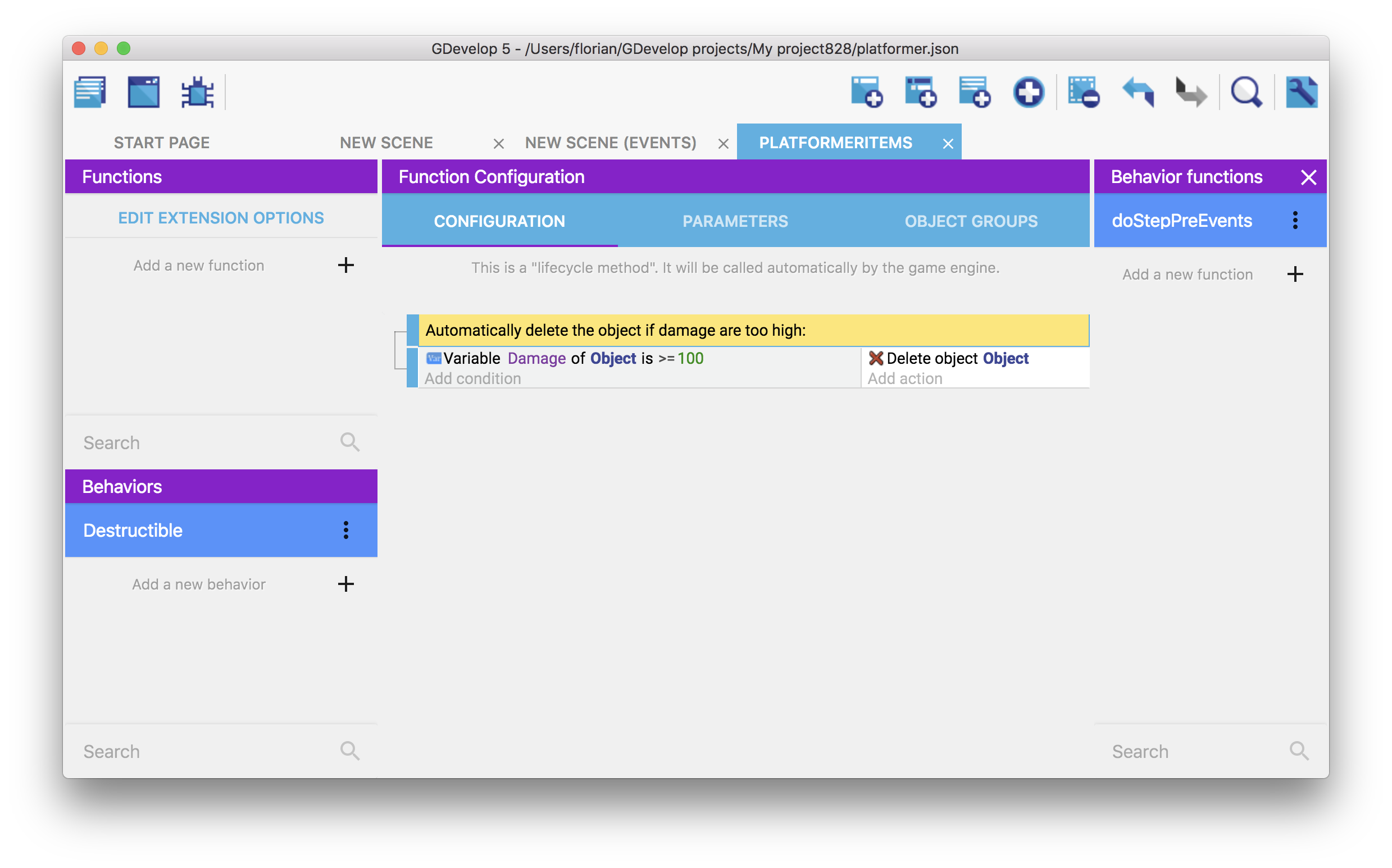Open the debugger chip icon
The width and height of the screenshot is (1392, 868).
198,92
